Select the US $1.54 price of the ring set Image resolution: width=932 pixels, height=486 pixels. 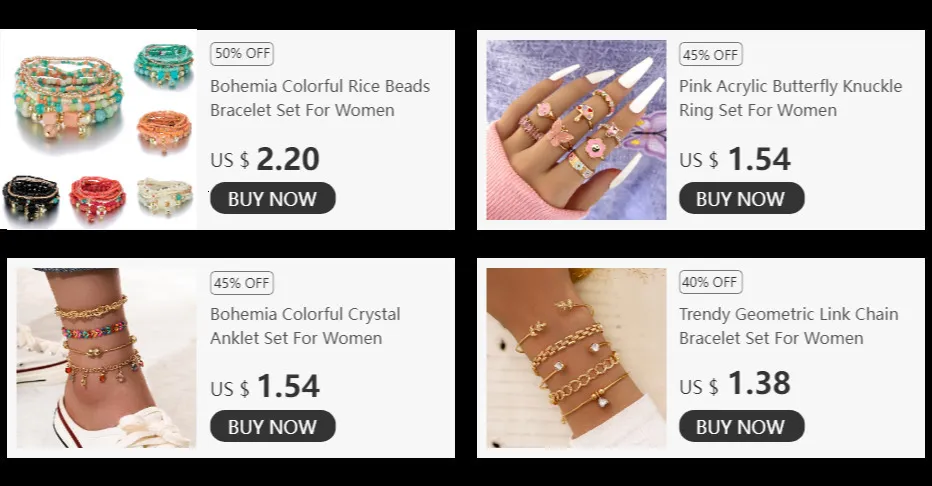[735, 159]
